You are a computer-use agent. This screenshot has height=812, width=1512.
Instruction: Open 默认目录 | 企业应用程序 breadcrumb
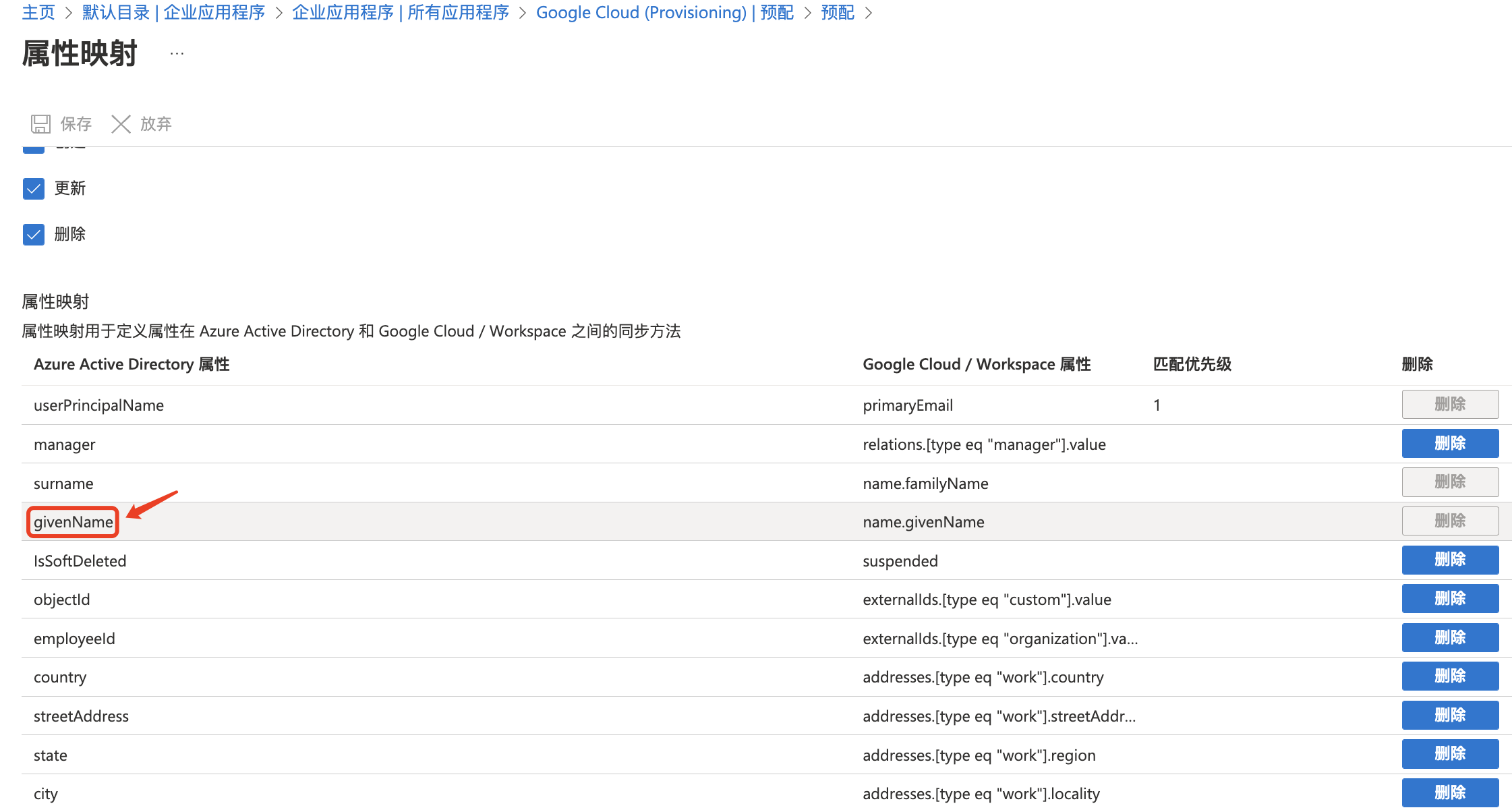[x=174, y=12]
